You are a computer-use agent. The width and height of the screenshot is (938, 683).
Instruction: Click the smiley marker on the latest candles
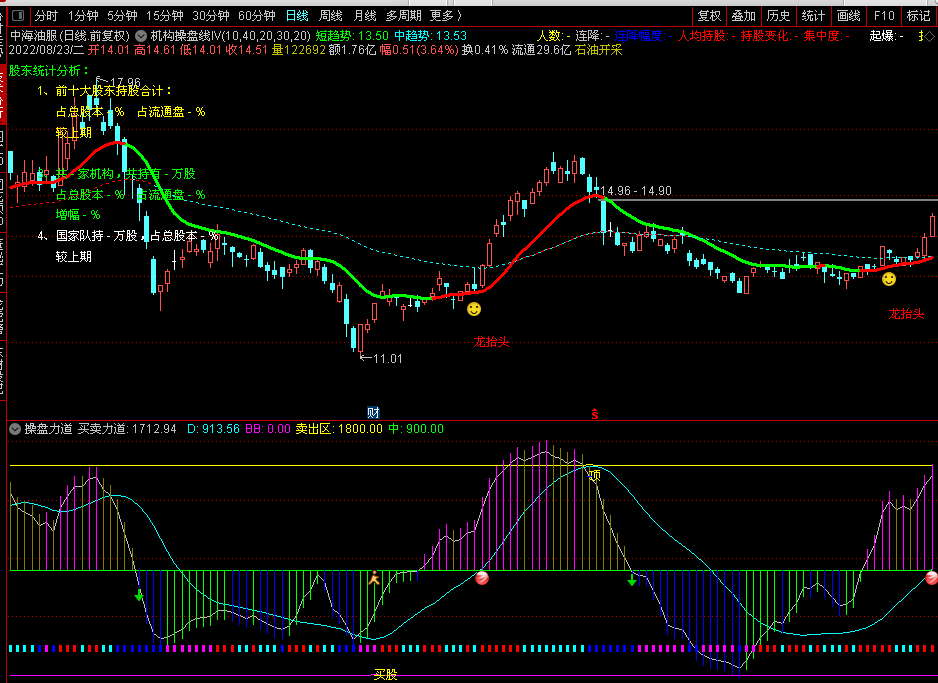coord(889,279)
